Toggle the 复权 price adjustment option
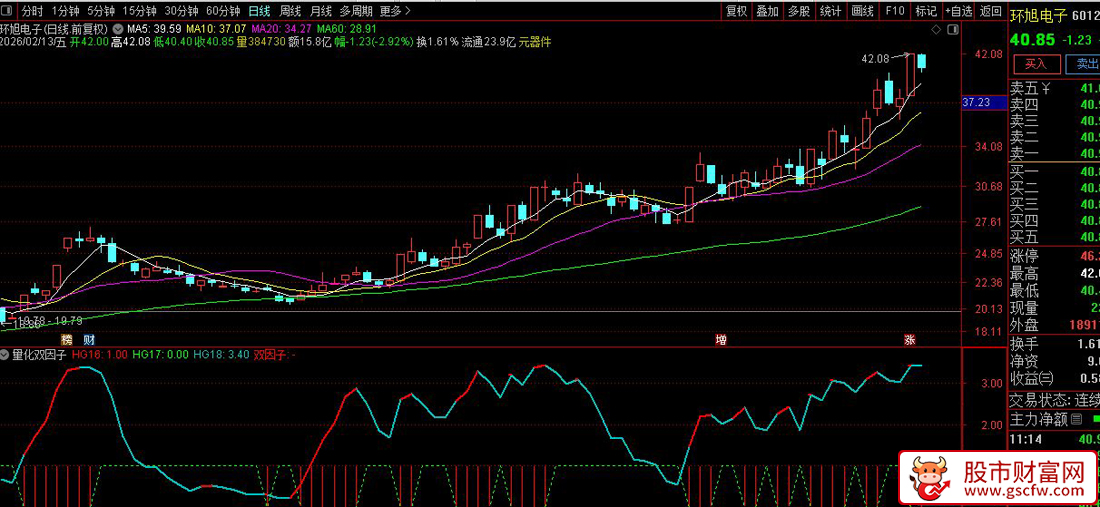Screen dimensions: 1100x507 [x=736, y=11]
